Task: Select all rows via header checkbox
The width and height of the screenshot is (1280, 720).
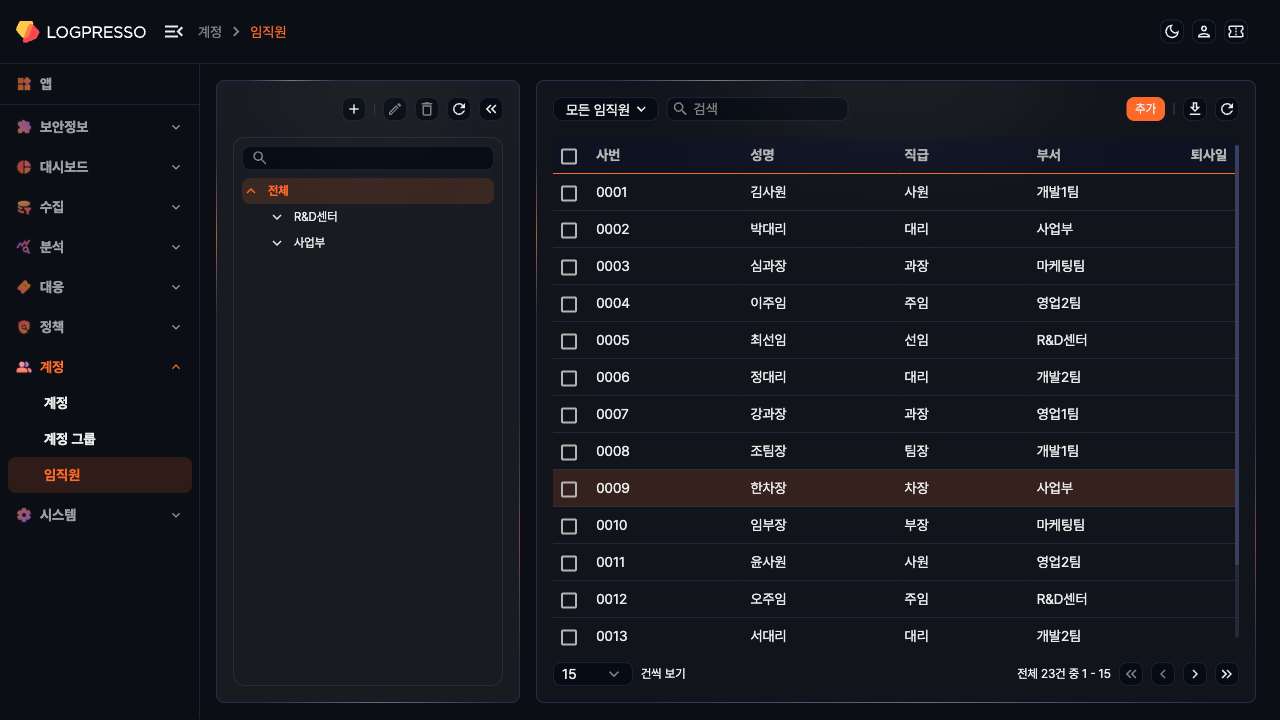Action: click(569, 156)
